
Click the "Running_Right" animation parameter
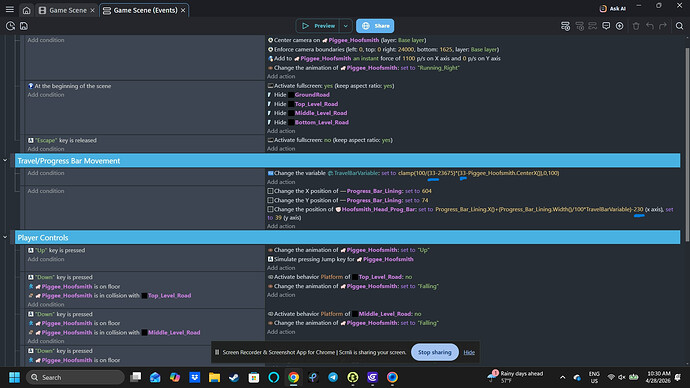coord(438,68)
